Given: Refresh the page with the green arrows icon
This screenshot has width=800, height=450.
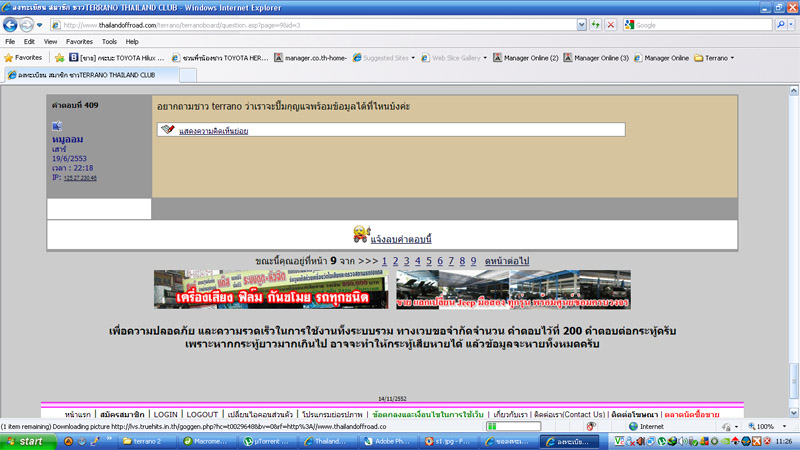Looking at the screenshot, I should coord(595,25).
